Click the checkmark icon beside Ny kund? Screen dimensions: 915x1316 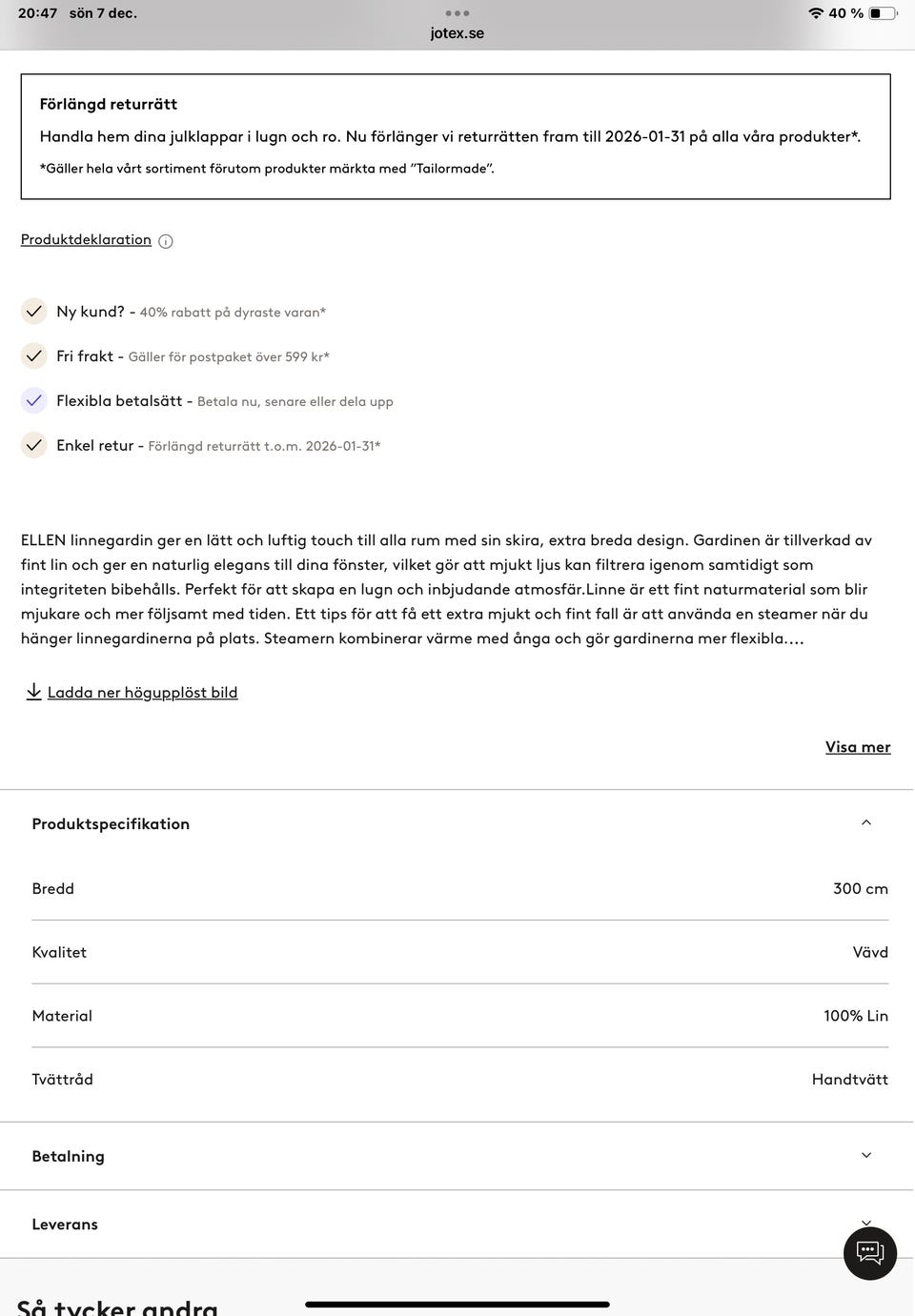pos(33,312)
